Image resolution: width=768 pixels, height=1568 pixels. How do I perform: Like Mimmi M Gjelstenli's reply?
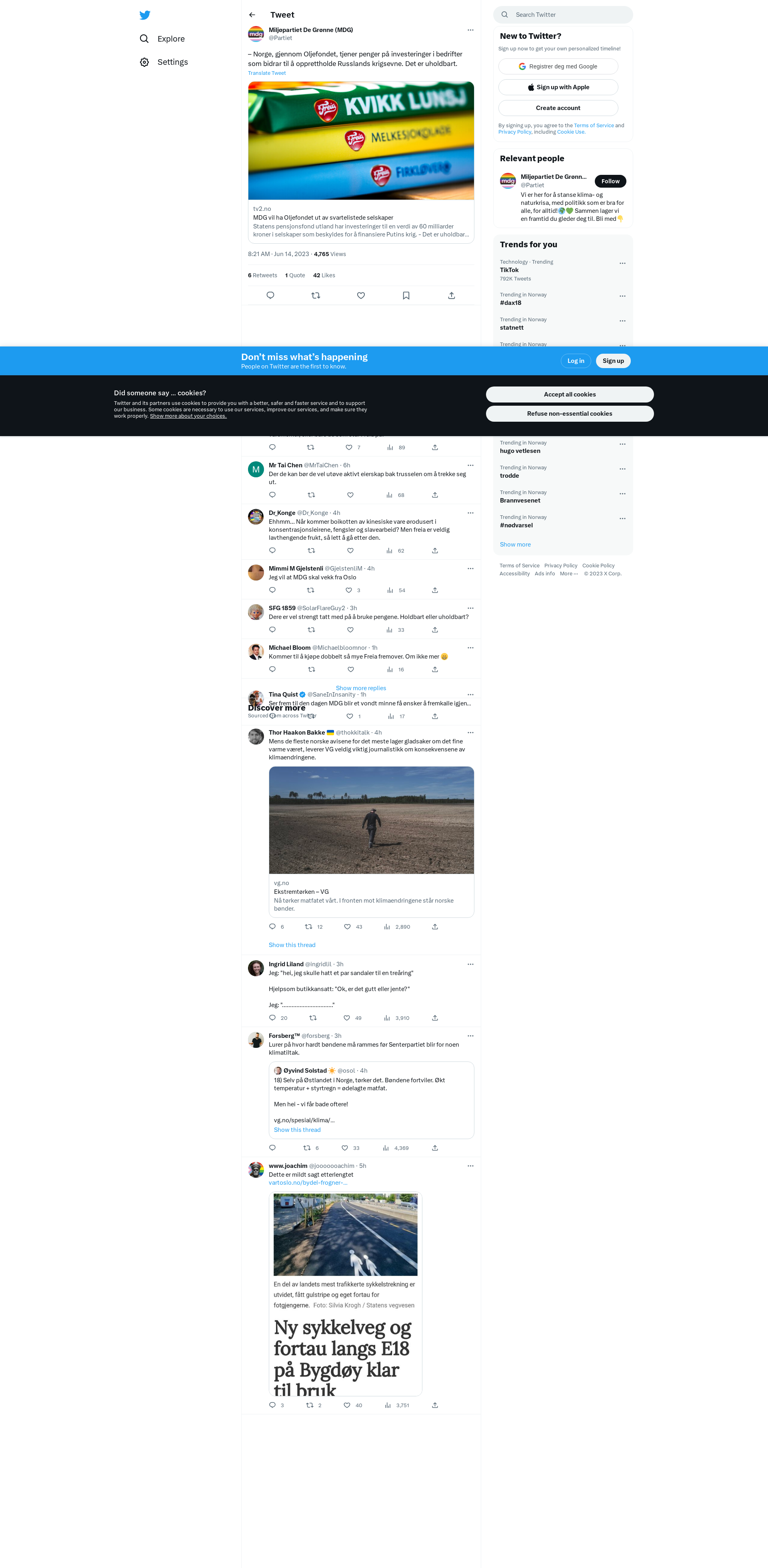[349, 590]
